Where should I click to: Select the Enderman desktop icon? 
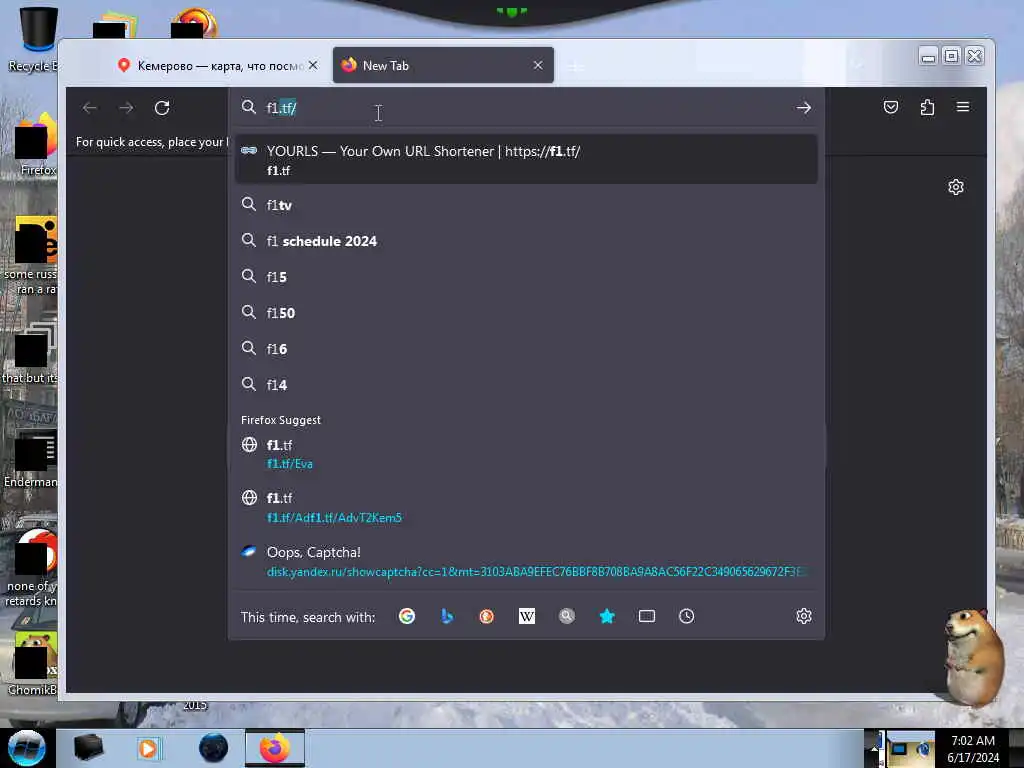coord(33,459)
